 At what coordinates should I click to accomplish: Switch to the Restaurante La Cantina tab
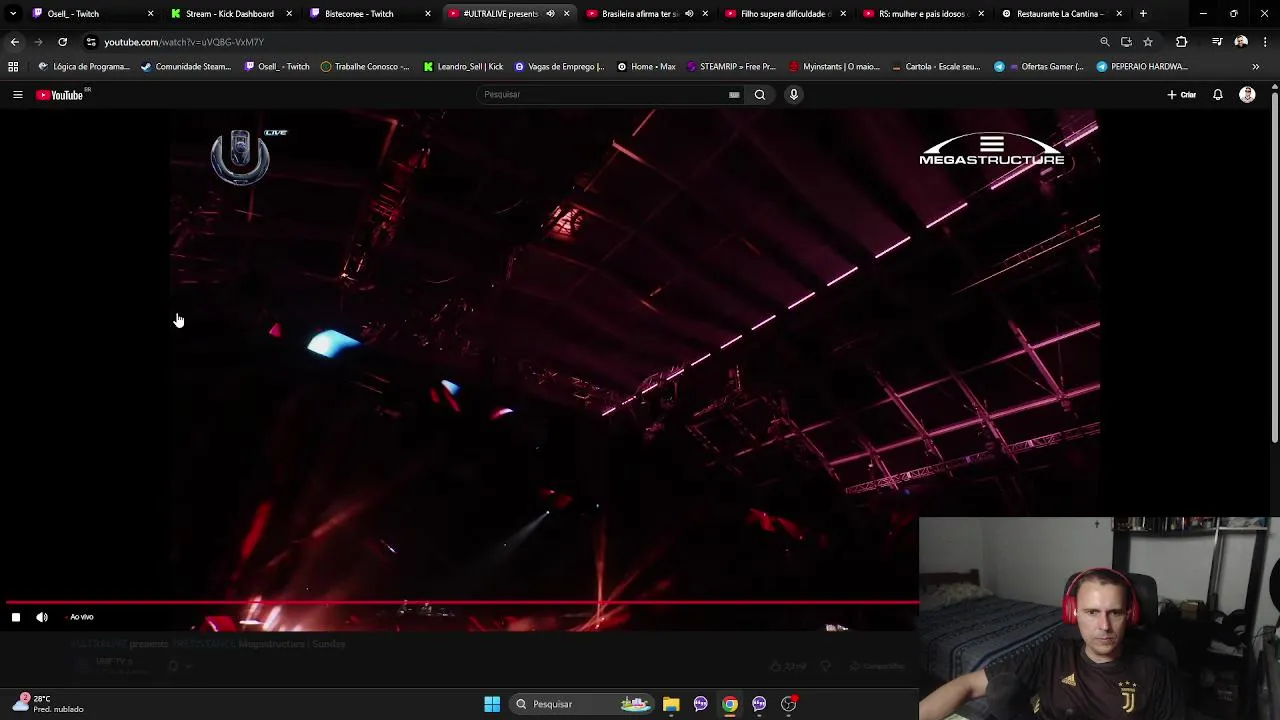[x=1059, y=14]
